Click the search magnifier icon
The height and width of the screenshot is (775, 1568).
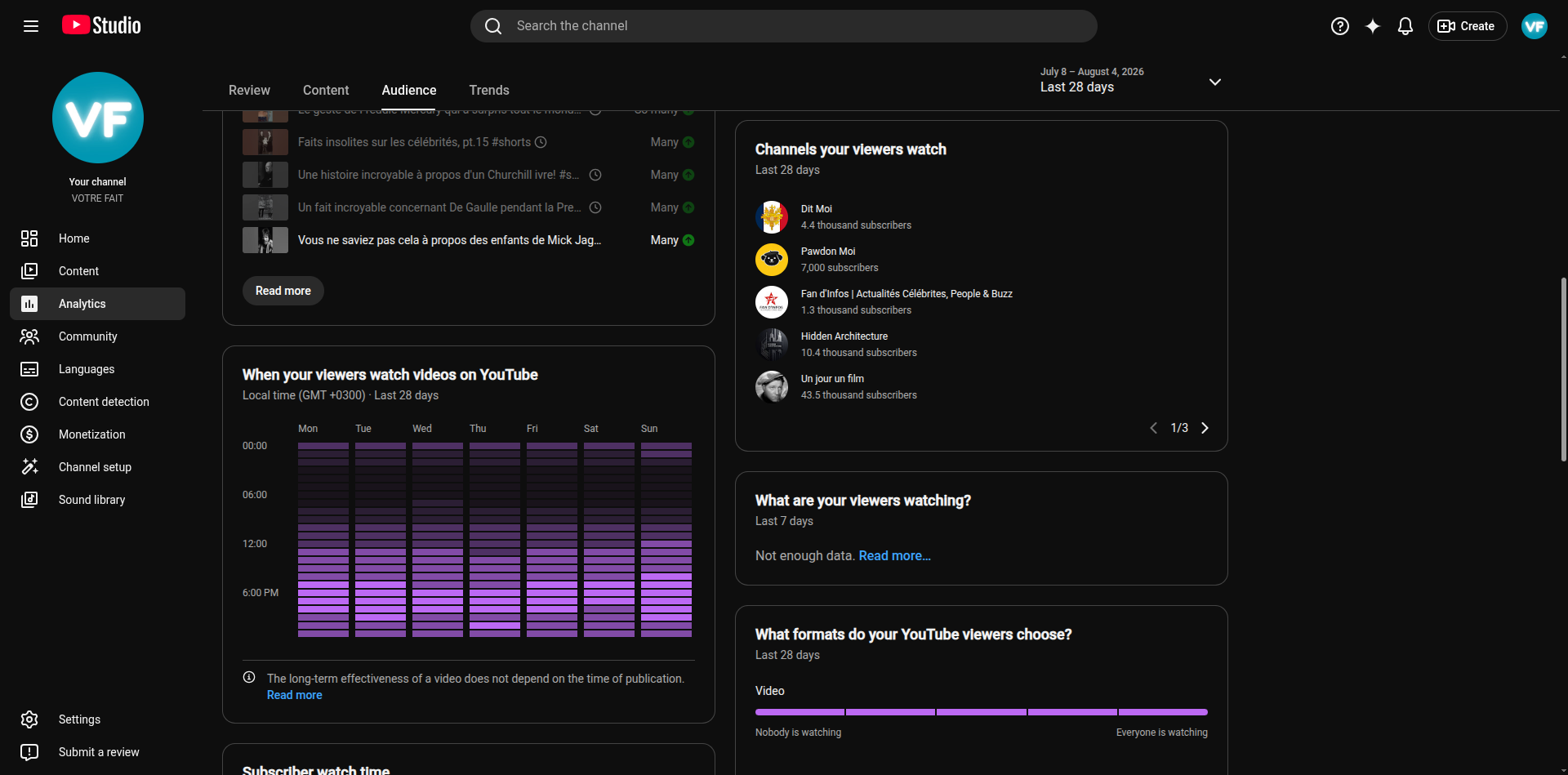tap(493, 26)
